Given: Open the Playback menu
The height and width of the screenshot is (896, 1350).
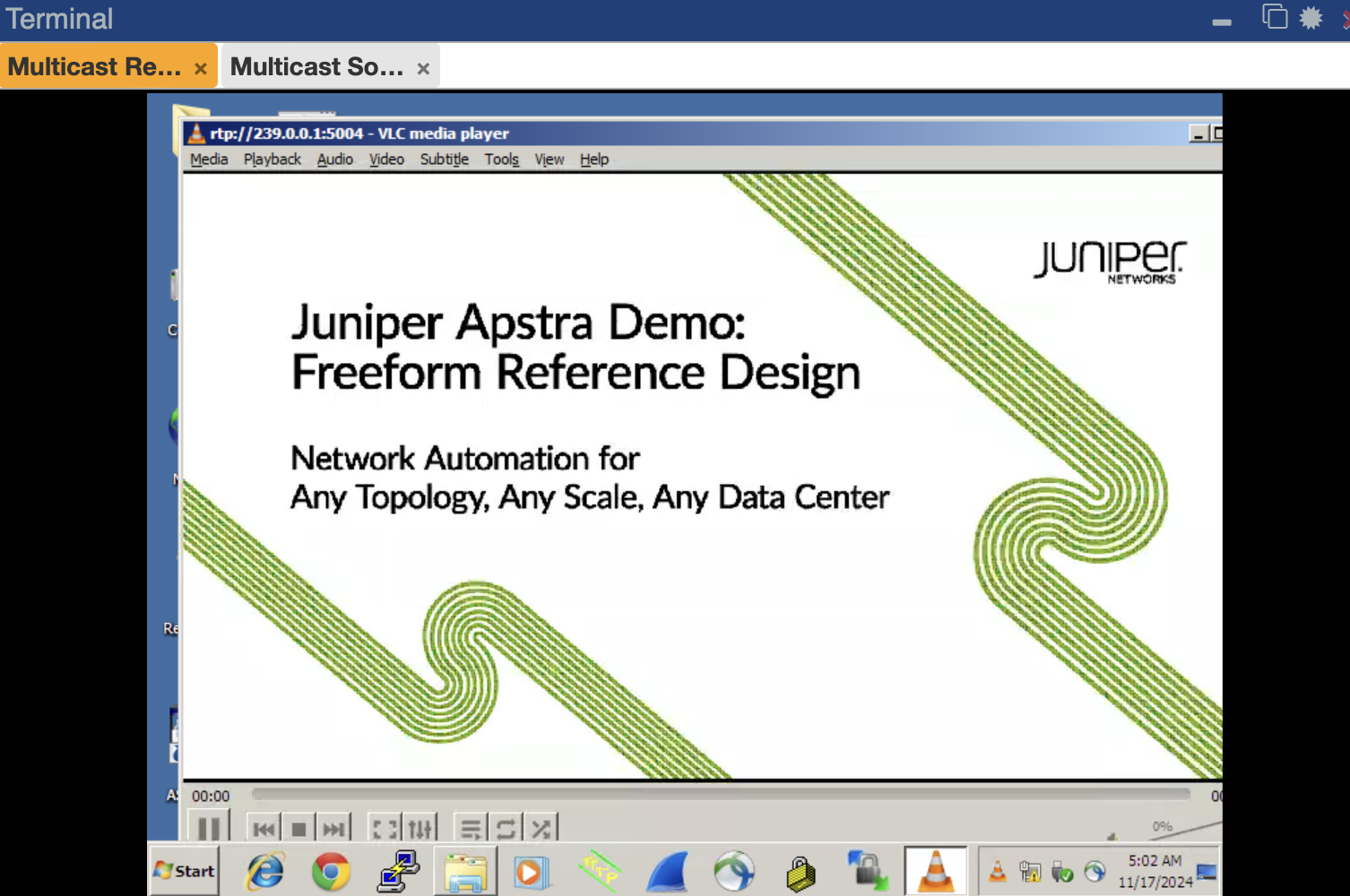Looking at the screenshot, I should (272, 159).
